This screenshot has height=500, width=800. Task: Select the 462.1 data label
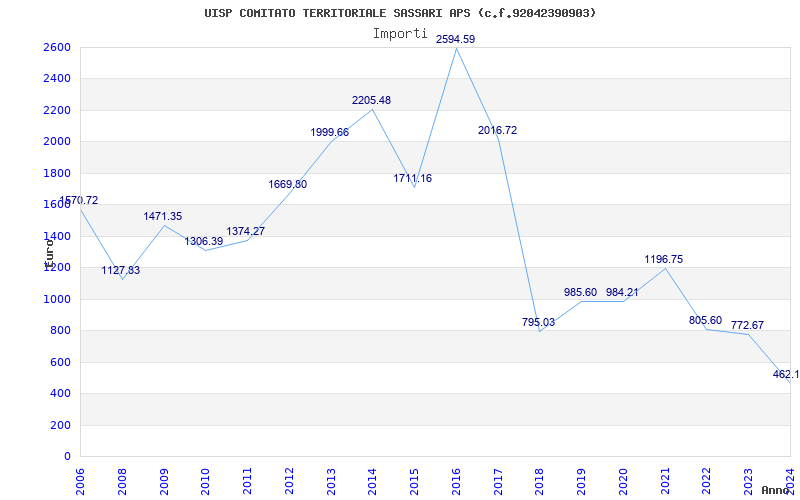click(x=786, y=375)
